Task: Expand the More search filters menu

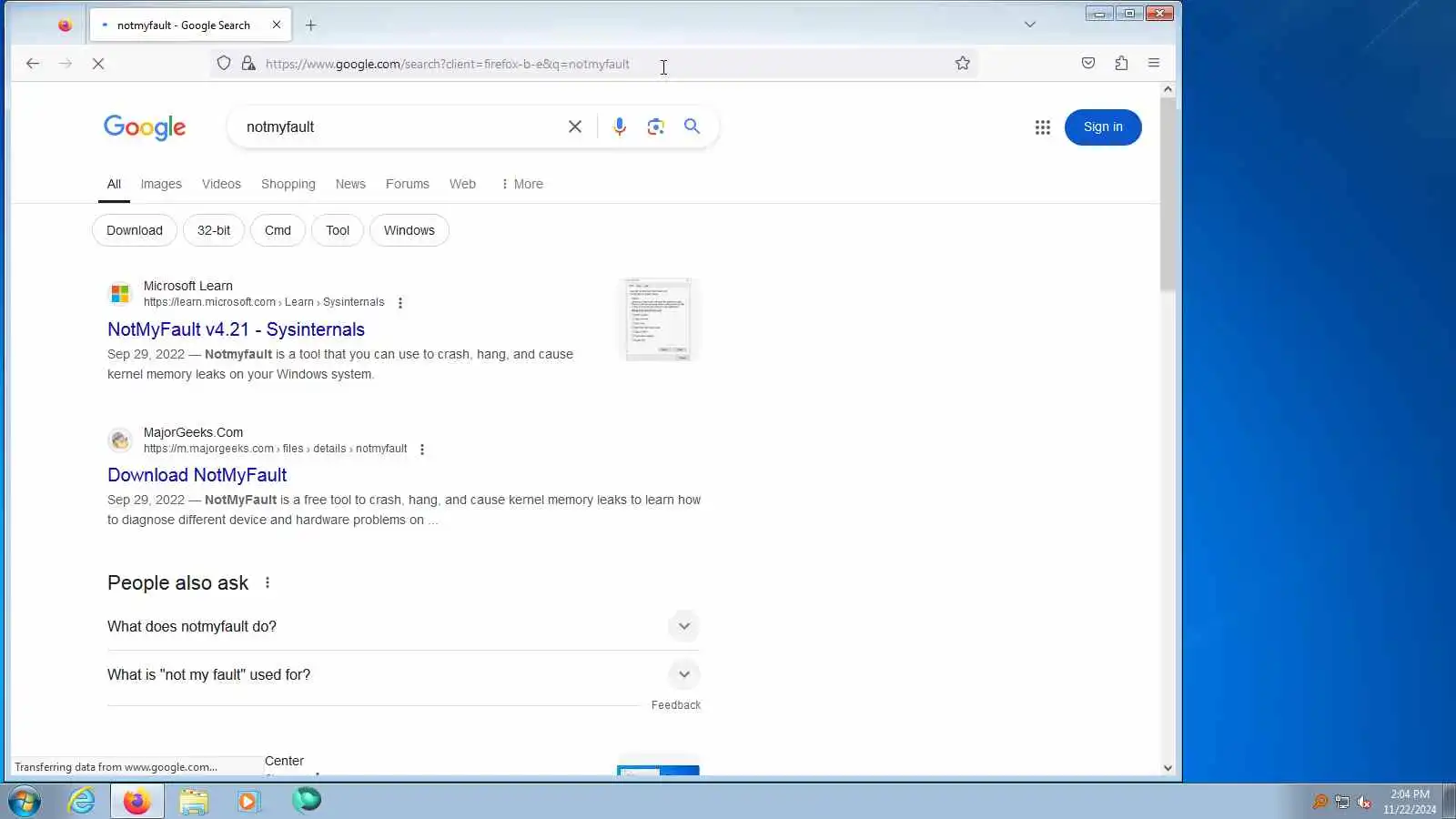Action: 522,184
